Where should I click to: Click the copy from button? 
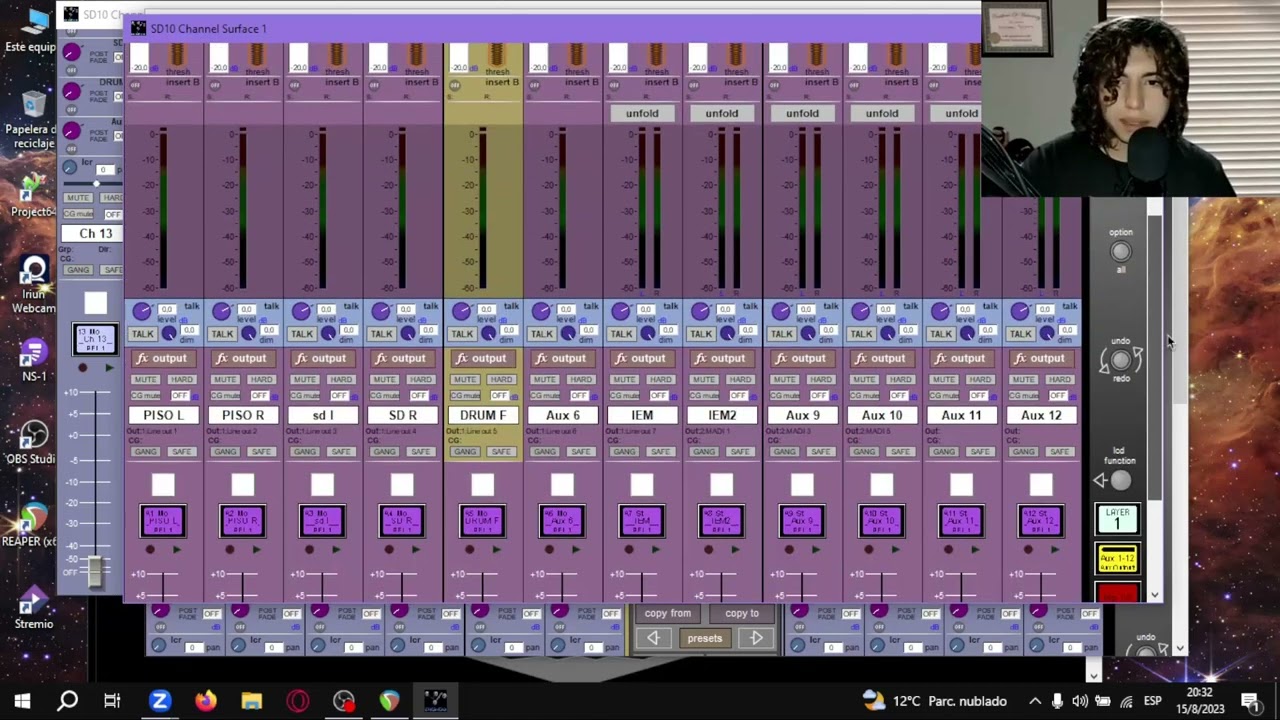667,614
